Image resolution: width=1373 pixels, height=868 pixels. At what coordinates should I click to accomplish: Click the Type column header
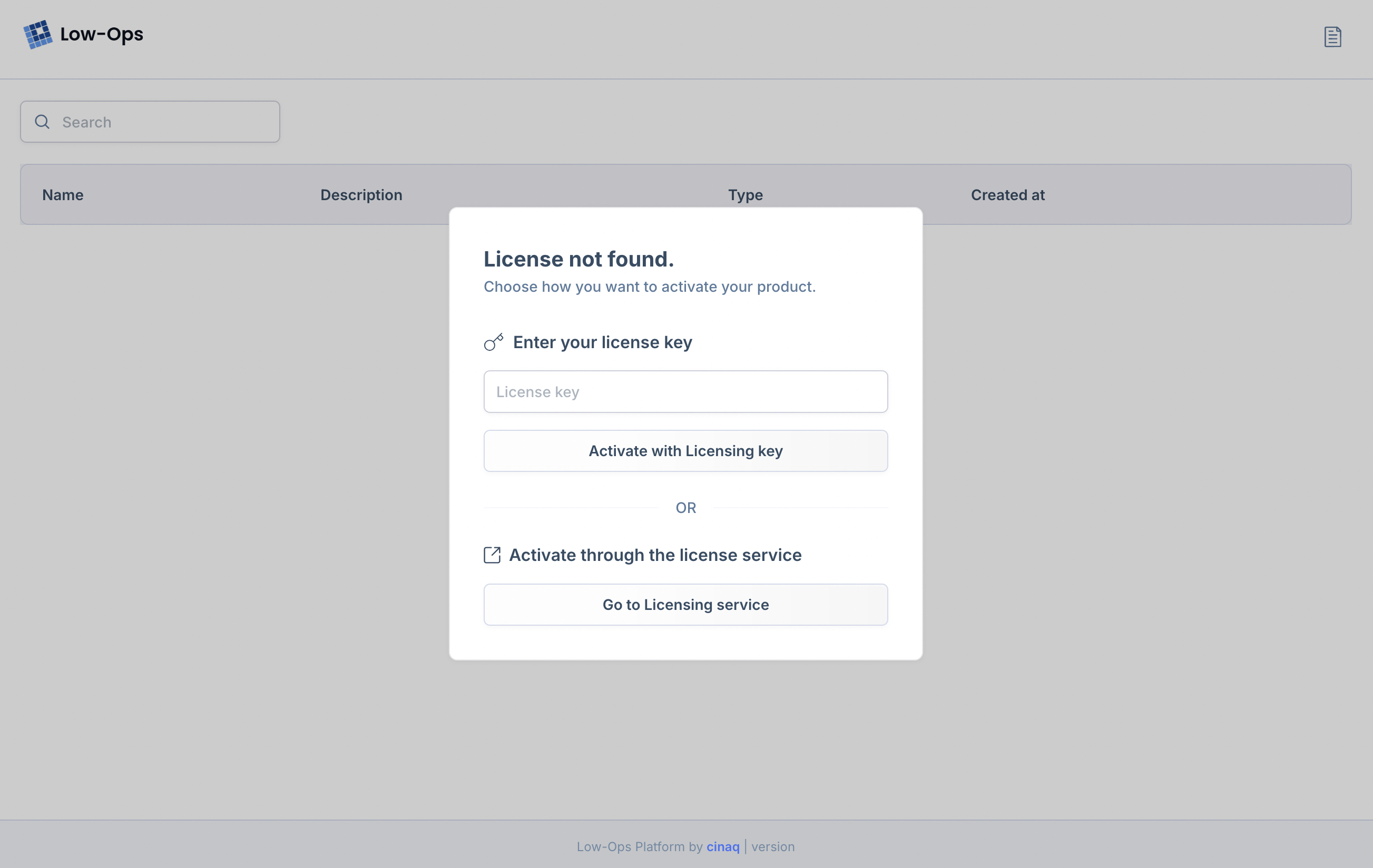[745, 195]
